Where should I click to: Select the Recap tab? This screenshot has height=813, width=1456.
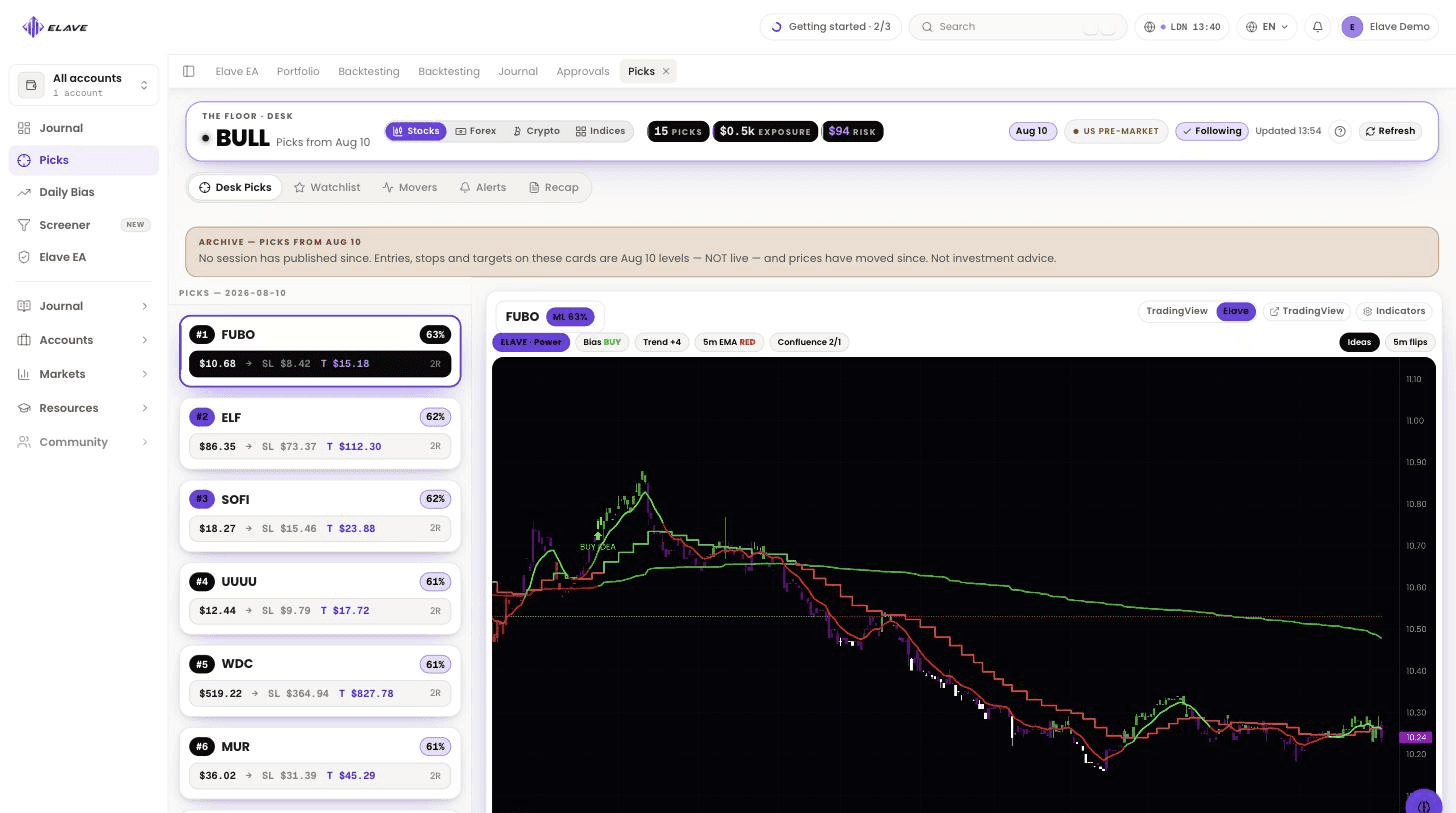pos(554,187)
